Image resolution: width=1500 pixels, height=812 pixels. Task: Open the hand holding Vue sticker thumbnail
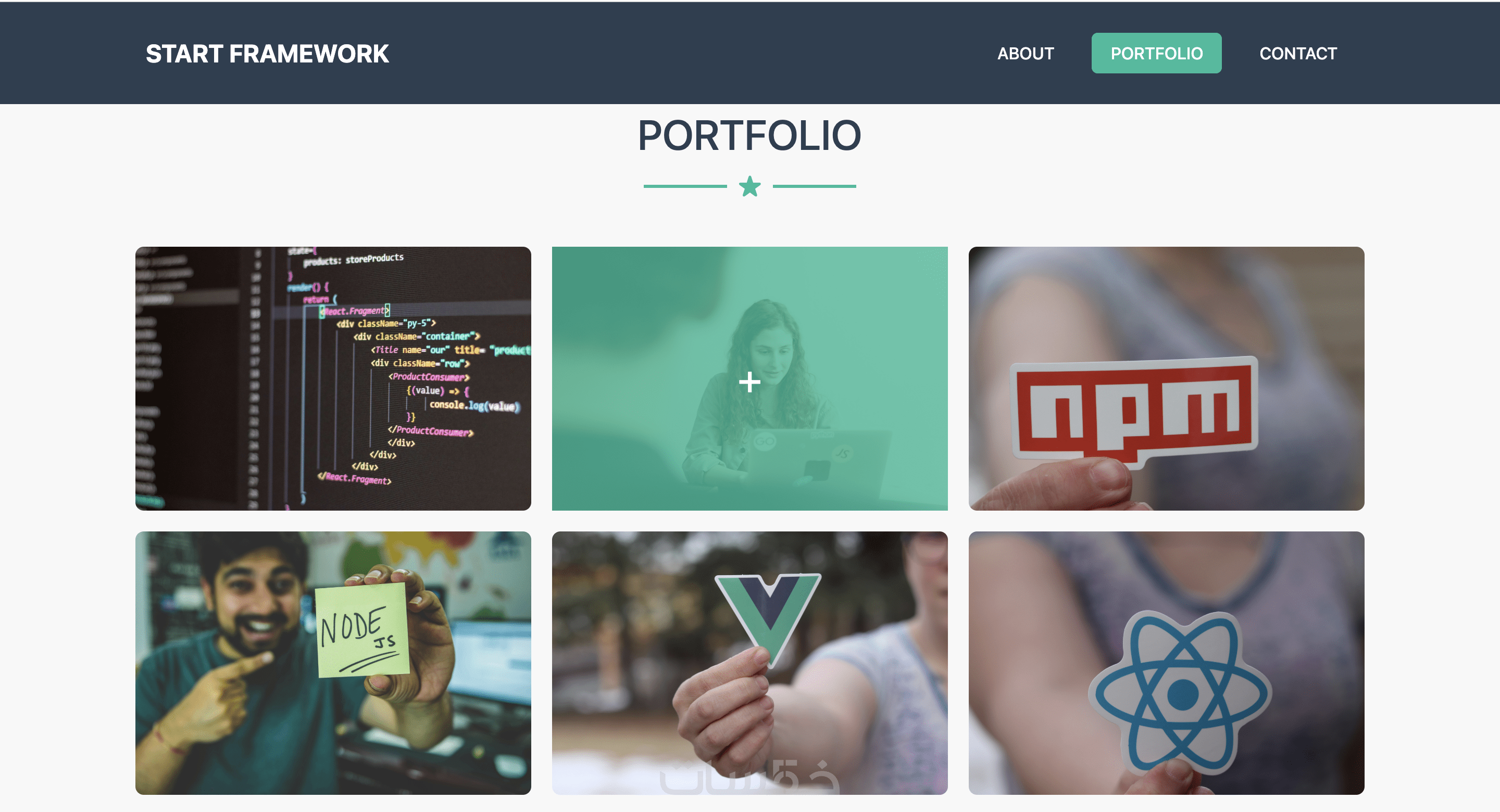749,663
